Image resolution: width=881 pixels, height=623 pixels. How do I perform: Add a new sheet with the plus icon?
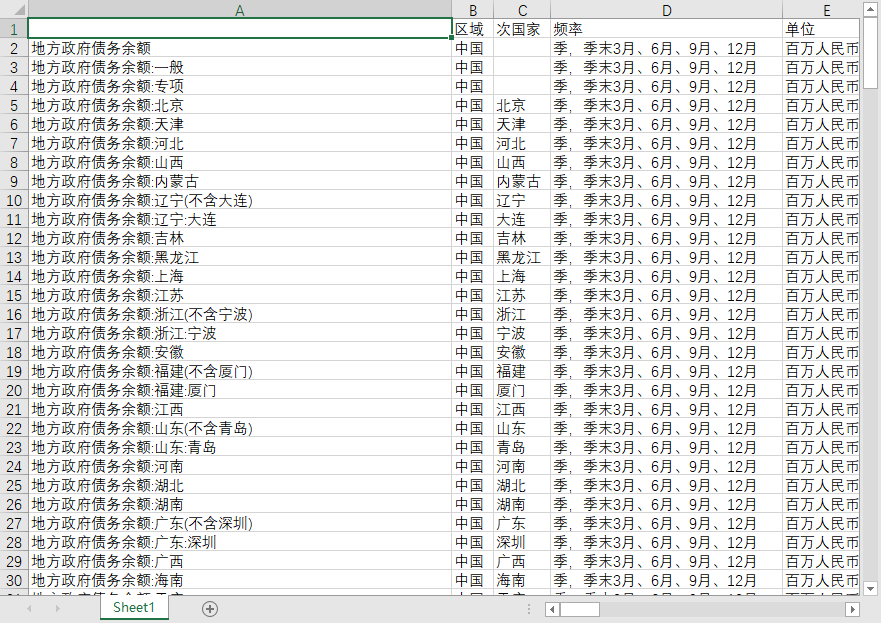210,608
